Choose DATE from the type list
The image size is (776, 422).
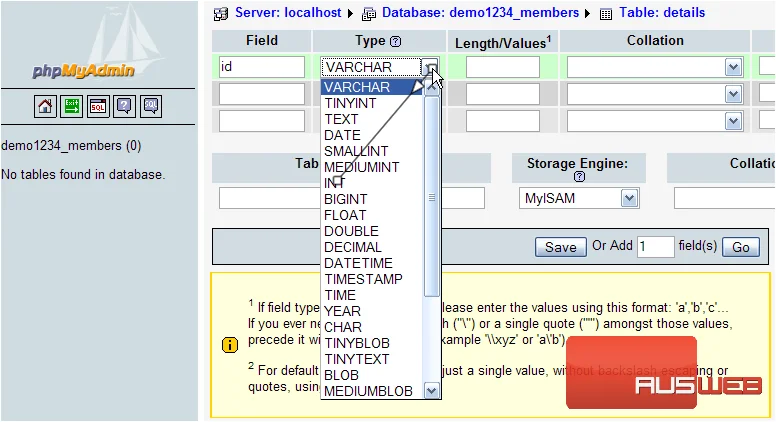(372, 135)
